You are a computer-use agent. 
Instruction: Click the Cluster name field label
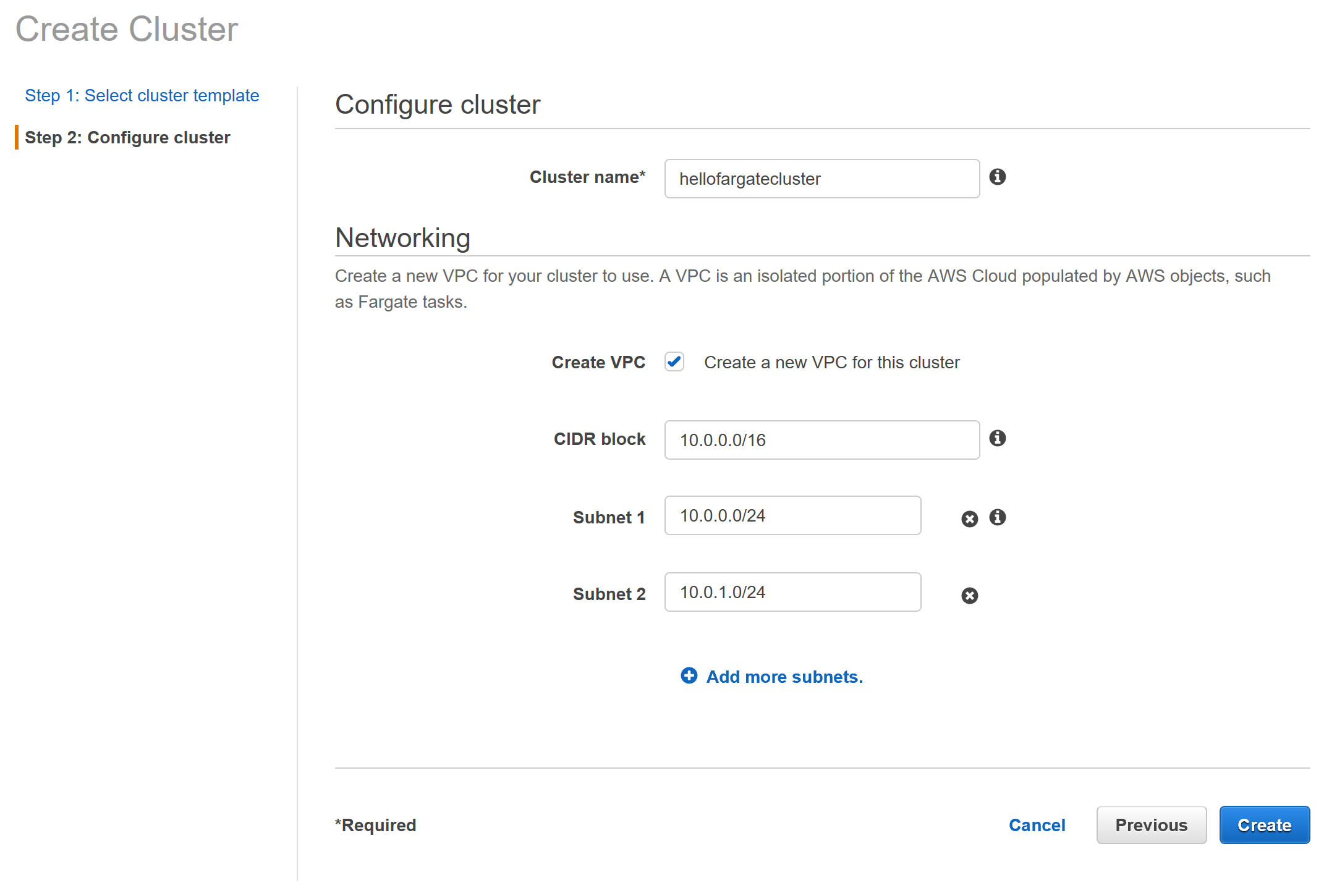tap(587, 177)
